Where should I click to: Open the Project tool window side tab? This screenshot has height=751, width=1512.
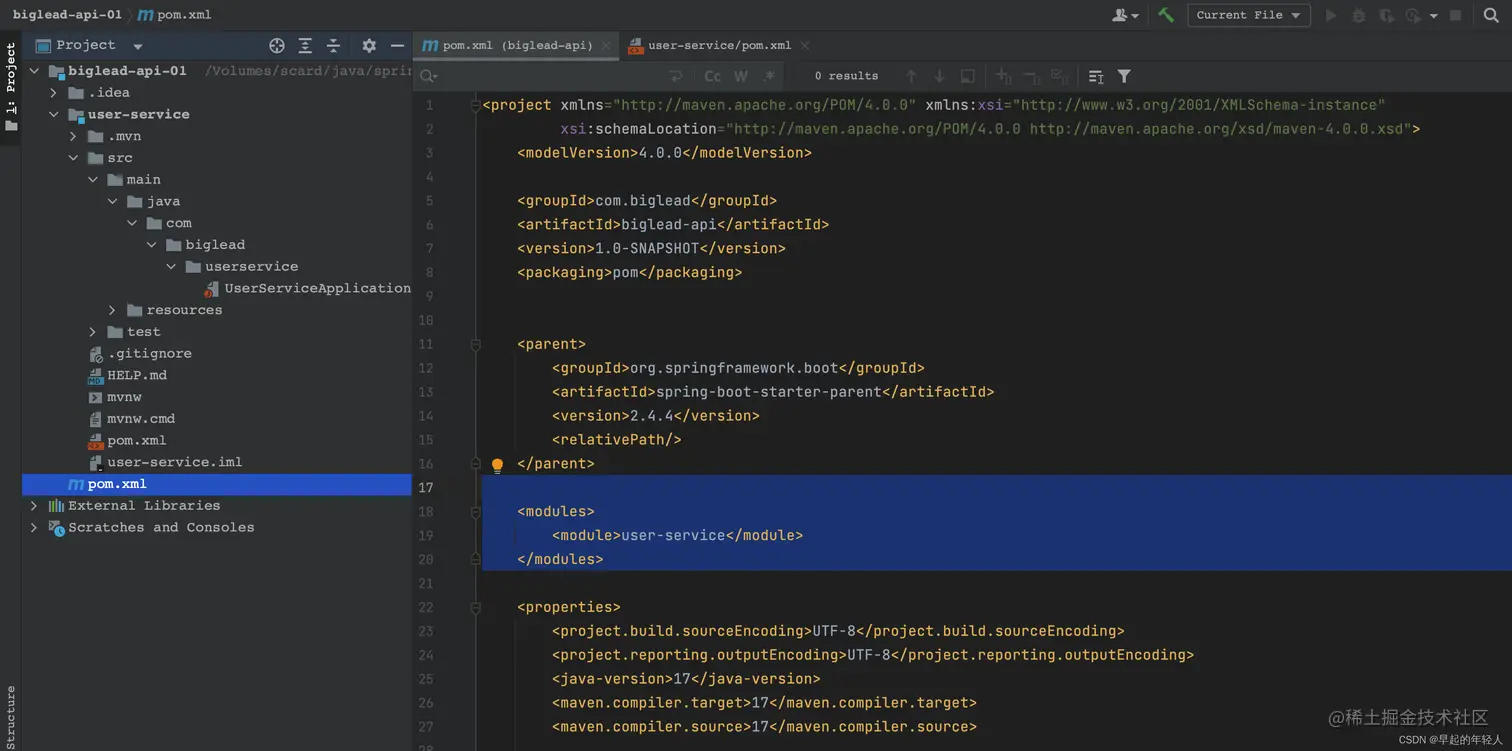11,88
